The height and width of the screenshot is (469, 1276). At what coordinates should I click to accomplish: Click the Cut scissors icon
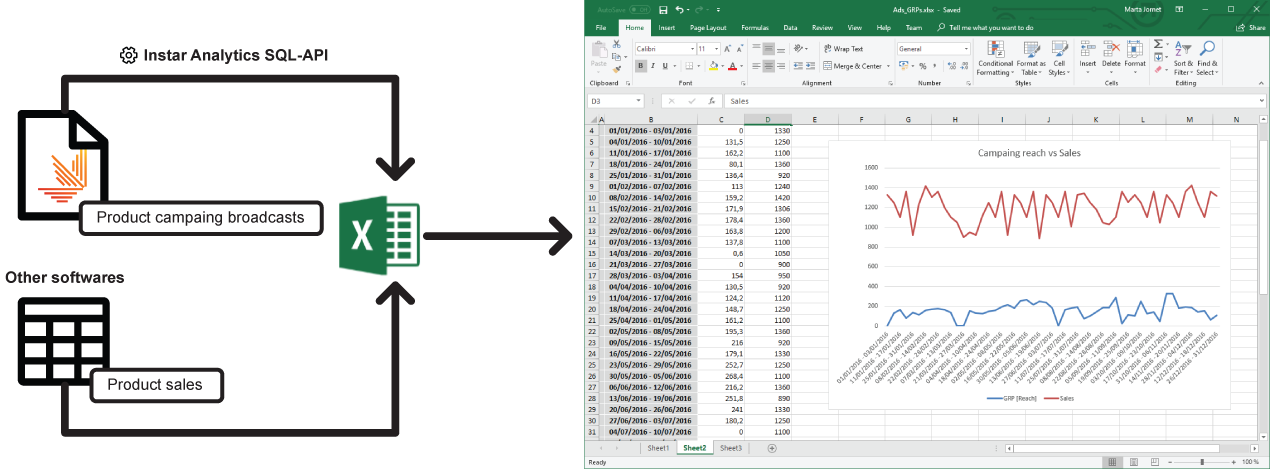tap(615, 45)
